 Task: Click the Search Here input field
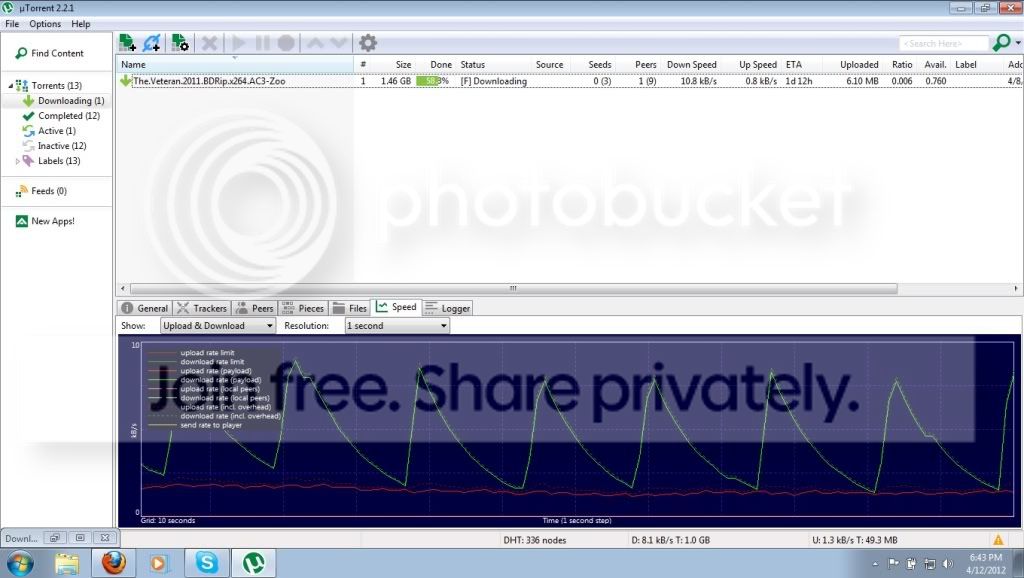pyautogui.click(x=944, y=43)
